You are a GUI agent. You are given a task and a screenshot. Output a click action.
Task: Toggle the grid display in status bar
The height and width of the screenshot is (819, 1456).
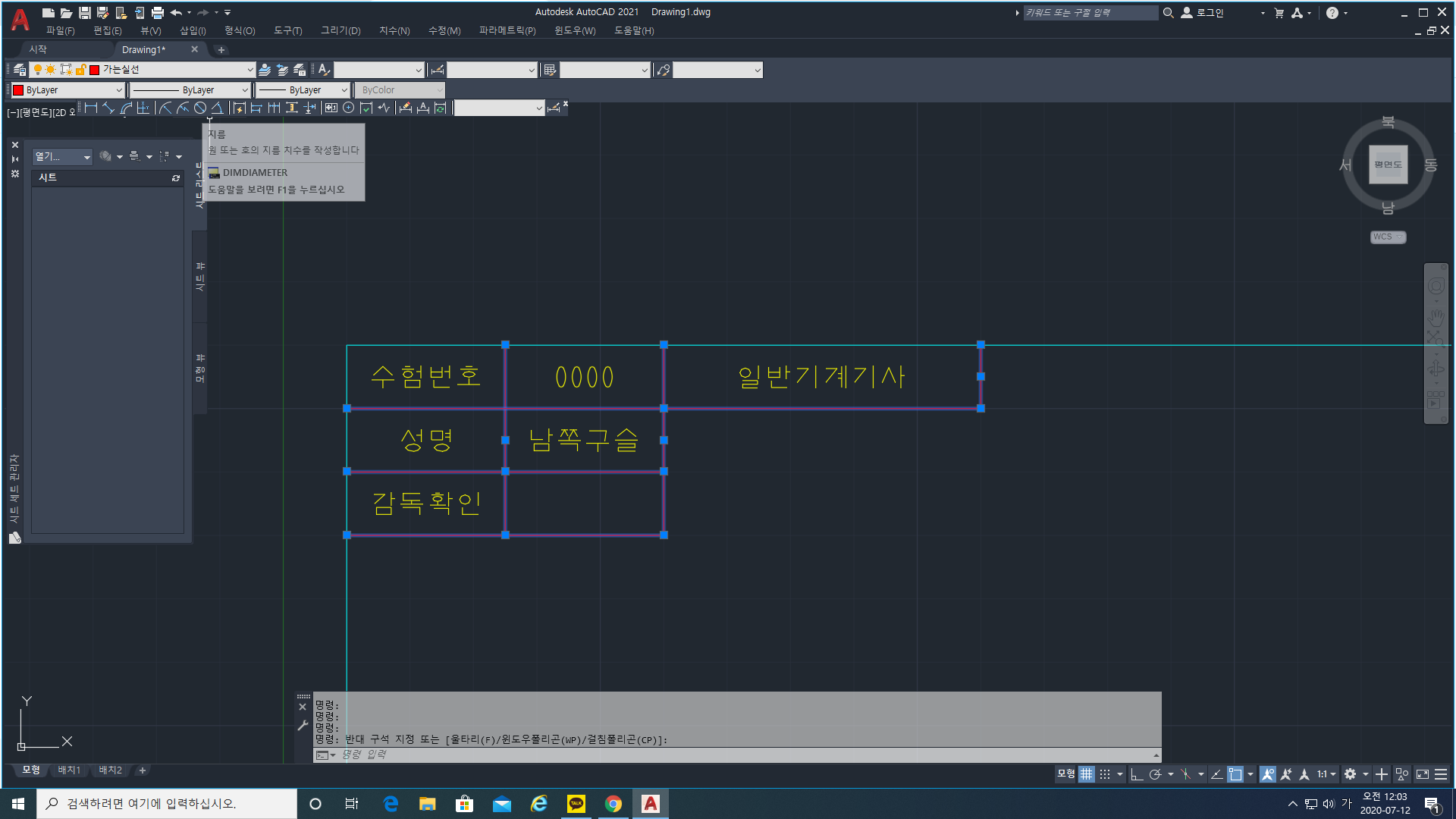click(x=1087, y=774)
